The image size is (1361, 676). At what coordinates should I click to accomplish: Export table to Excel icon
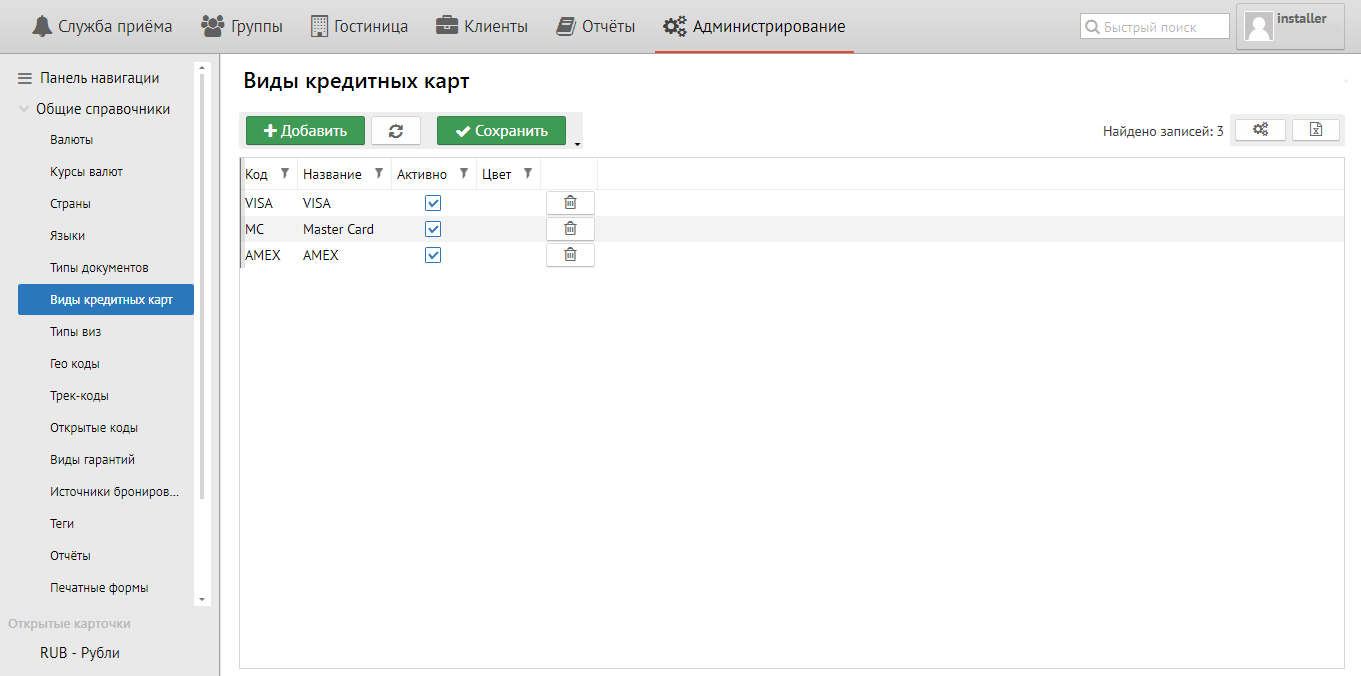(1316, 130)
